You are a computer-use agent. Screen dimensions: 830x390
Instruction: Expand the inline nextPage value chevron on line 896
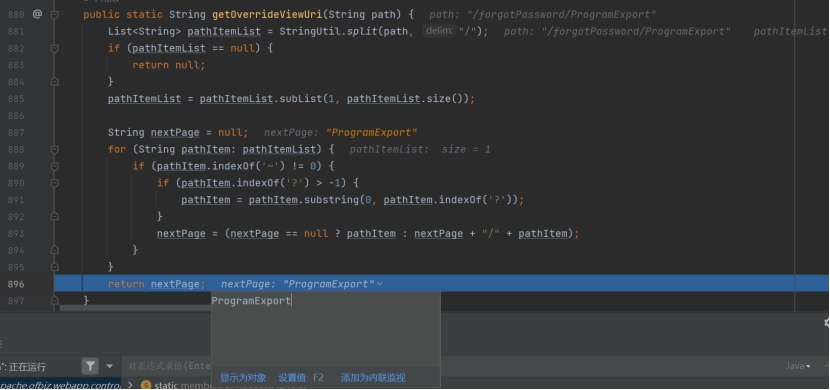pos(380,284)
